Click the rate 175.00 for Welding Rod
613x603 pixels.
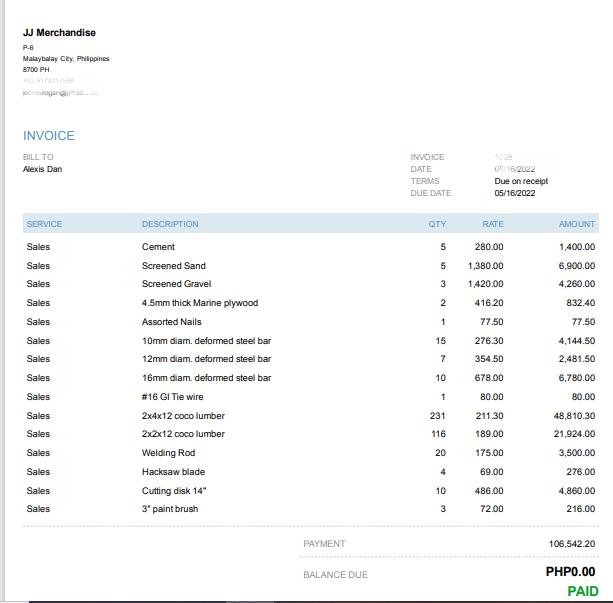pos(489,453)
